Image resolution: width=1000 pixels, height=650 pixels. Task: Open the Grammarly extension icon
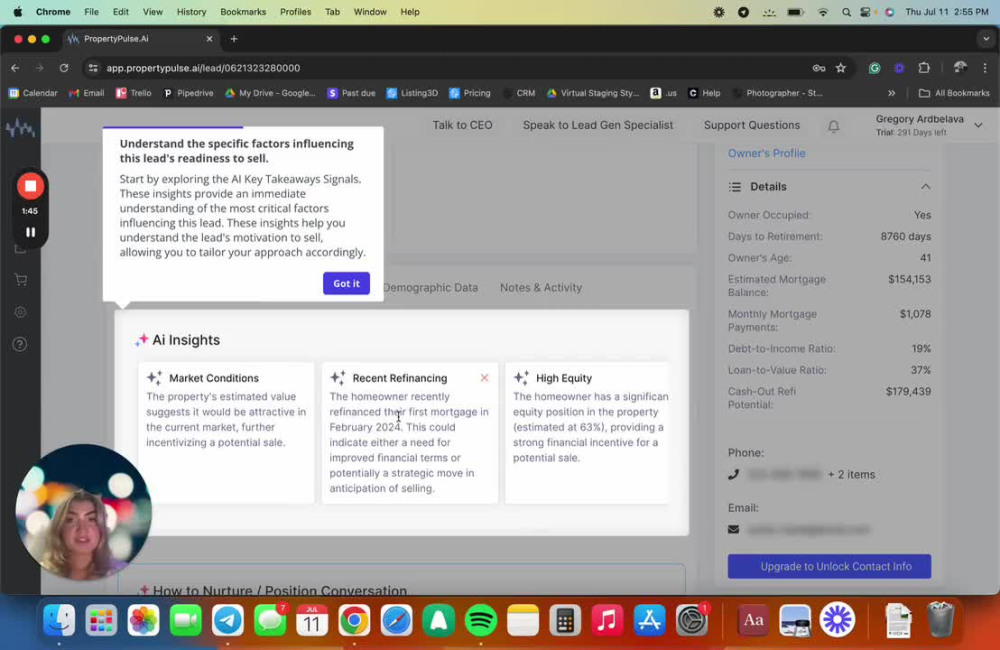tap(874, 68)
